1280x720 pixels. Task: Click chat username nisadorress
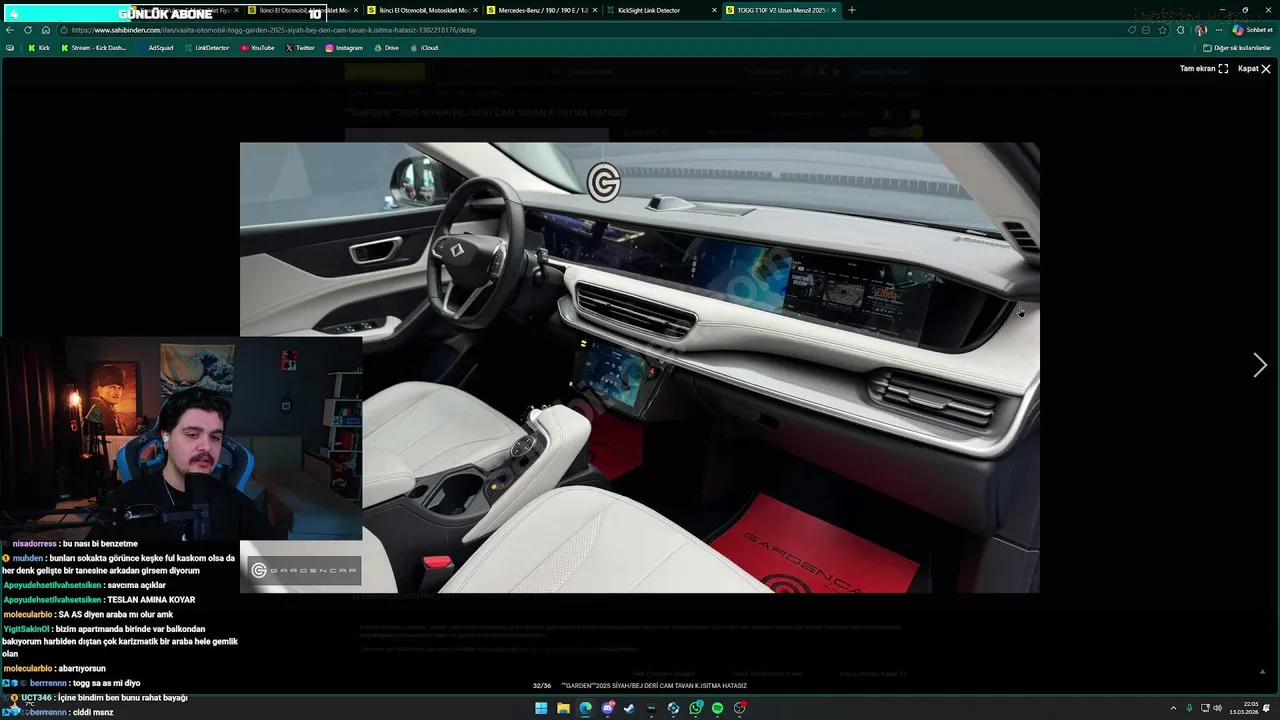34,544
